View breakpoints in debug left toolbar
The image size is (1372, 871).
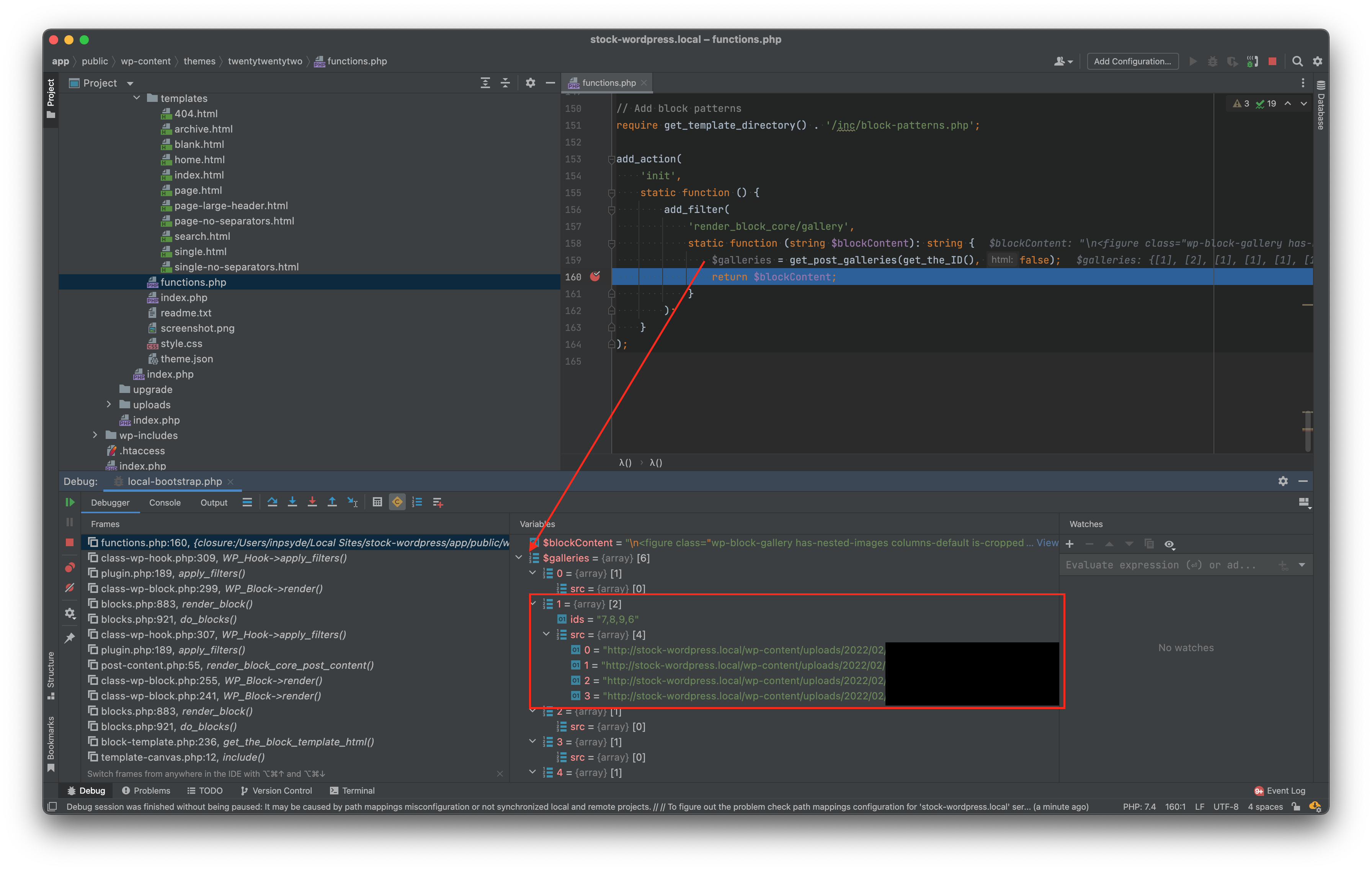point(70,568)
